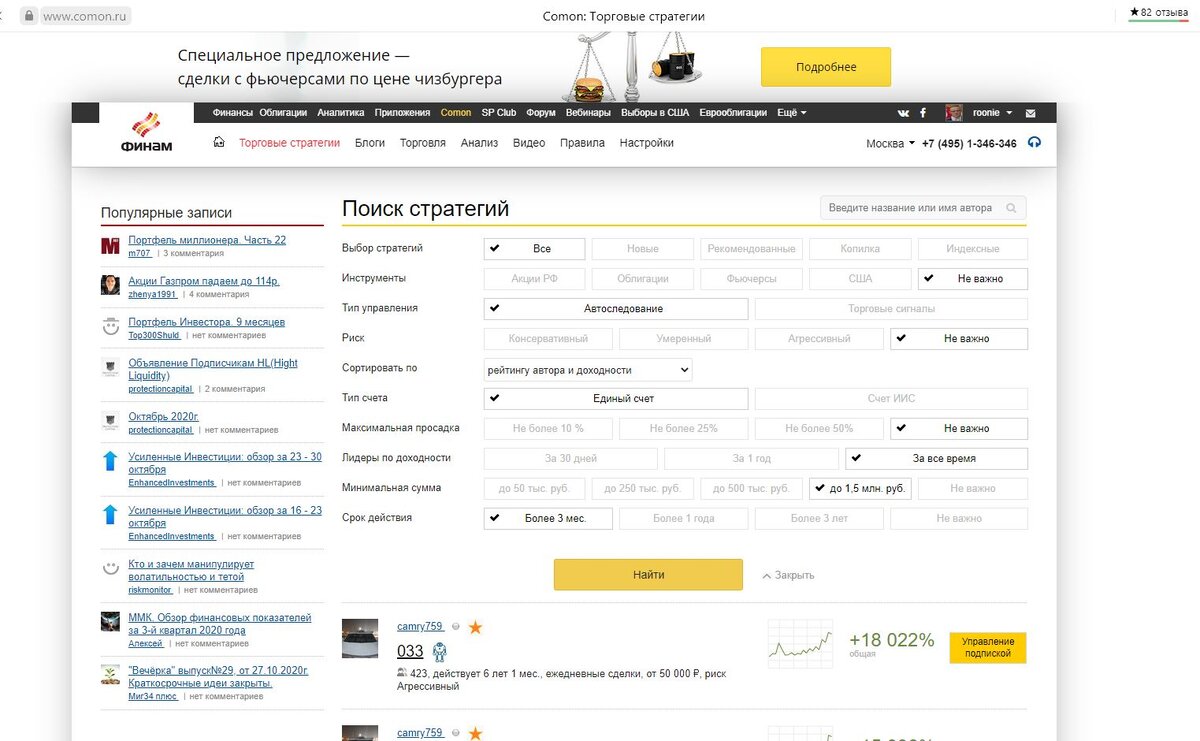Open the Портфель миллионера. Часть 22 post
The image size is (1200, 741).
207,240
